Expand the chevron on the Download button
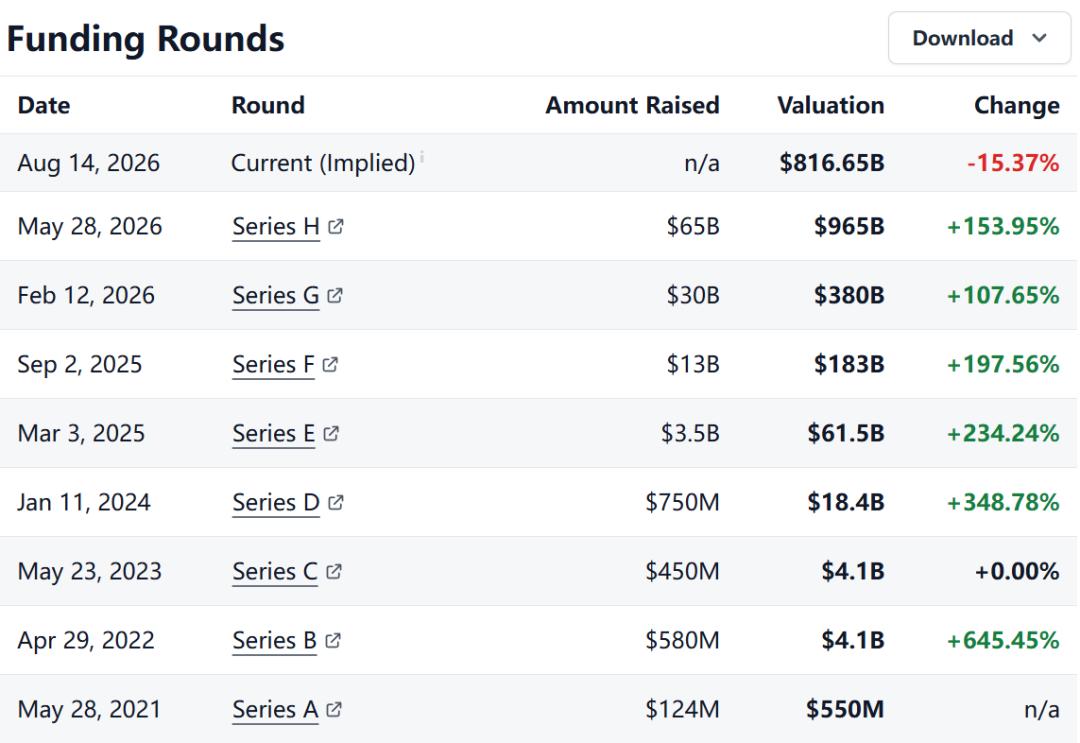The height and width of the screenshot is (743, 1080). click(1039, 38)
